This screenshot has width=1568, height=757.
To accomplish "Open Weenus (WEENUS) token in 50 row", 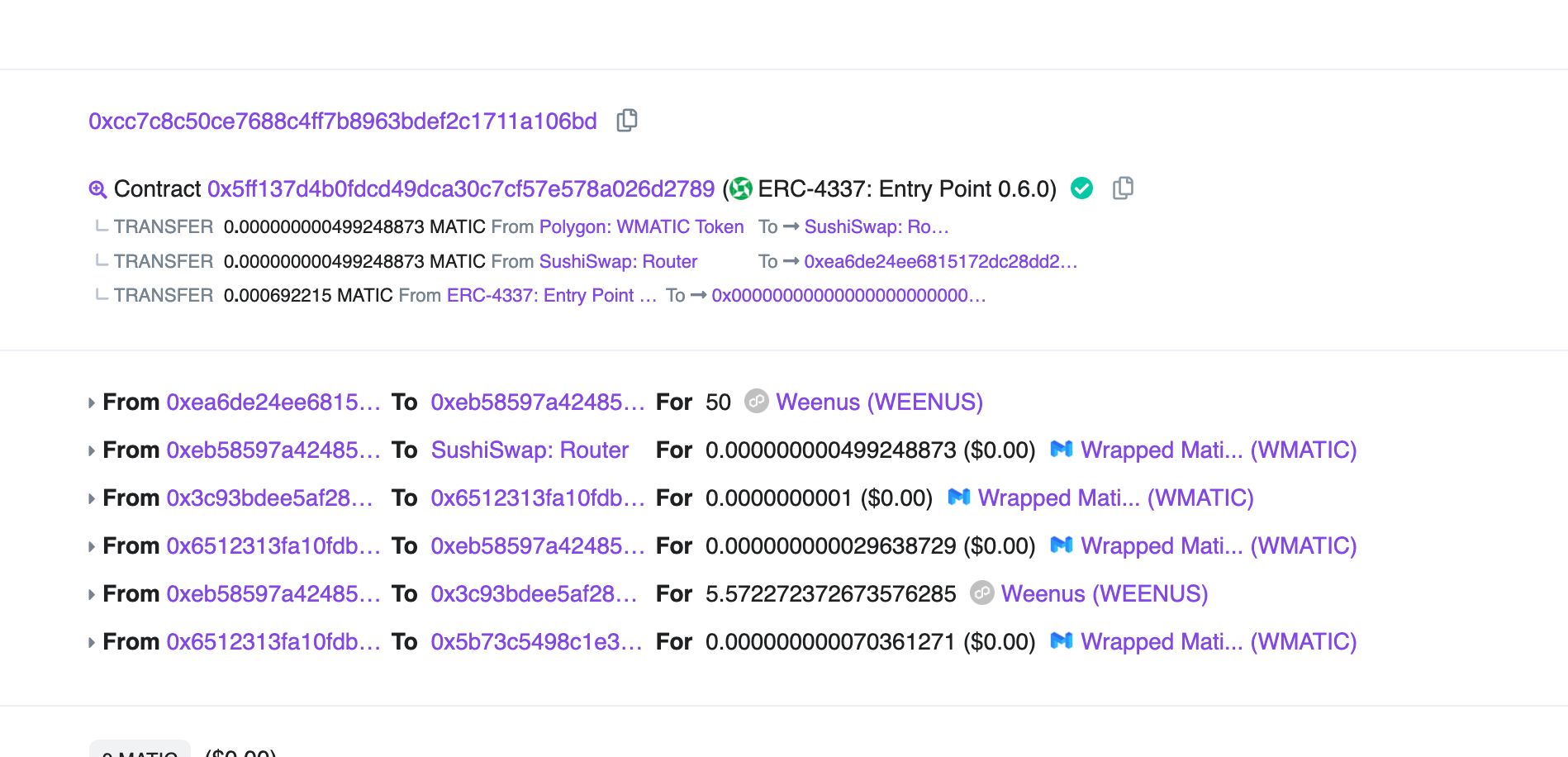I will (x=879, y=402).
